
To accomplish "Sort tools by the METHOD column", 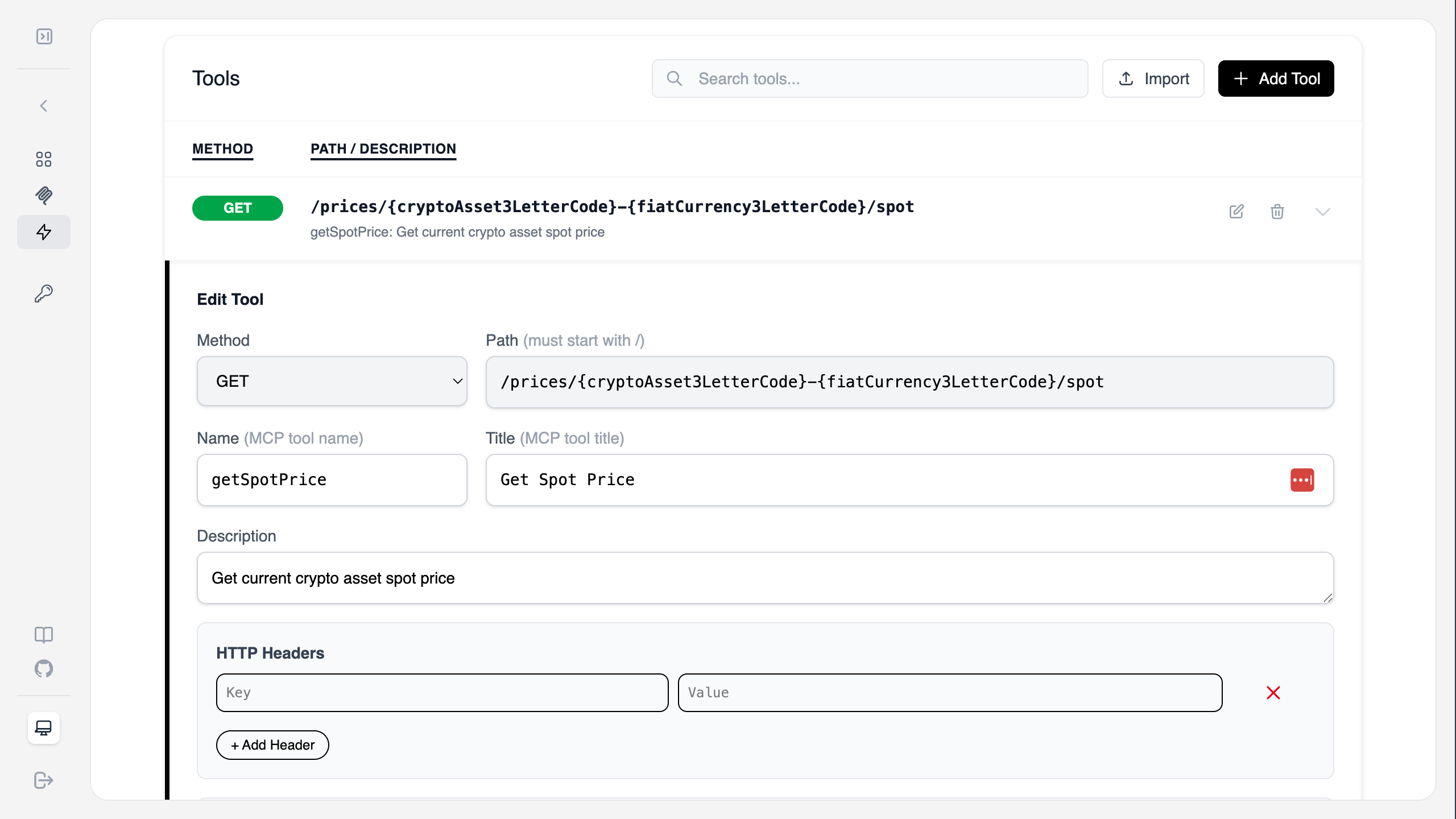I will 222,149.
